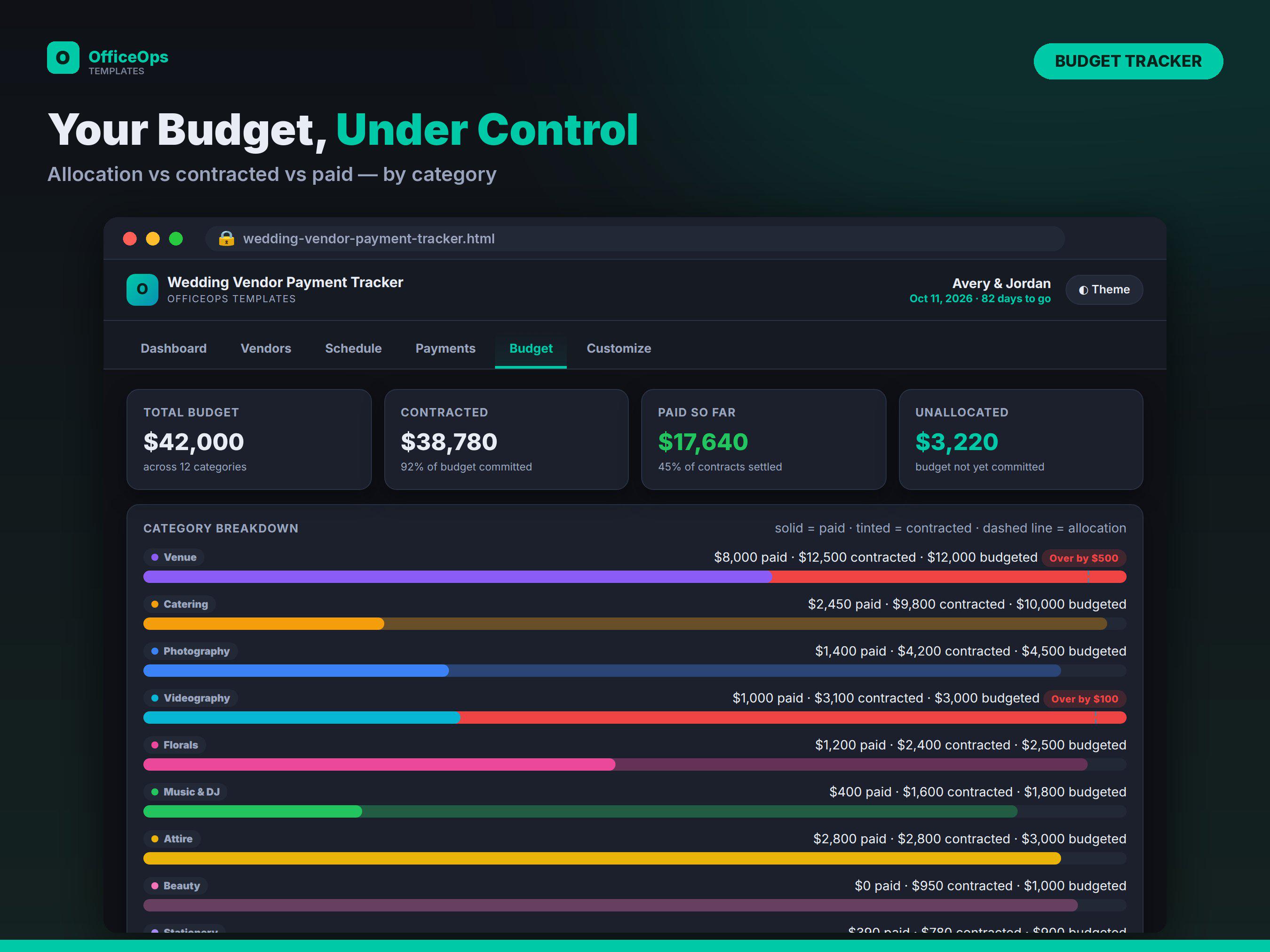This screenshot has width=1270, height=952.
Task: Click the wedding-vendor-payment-tracker.html address field
Action: [635, 239]
